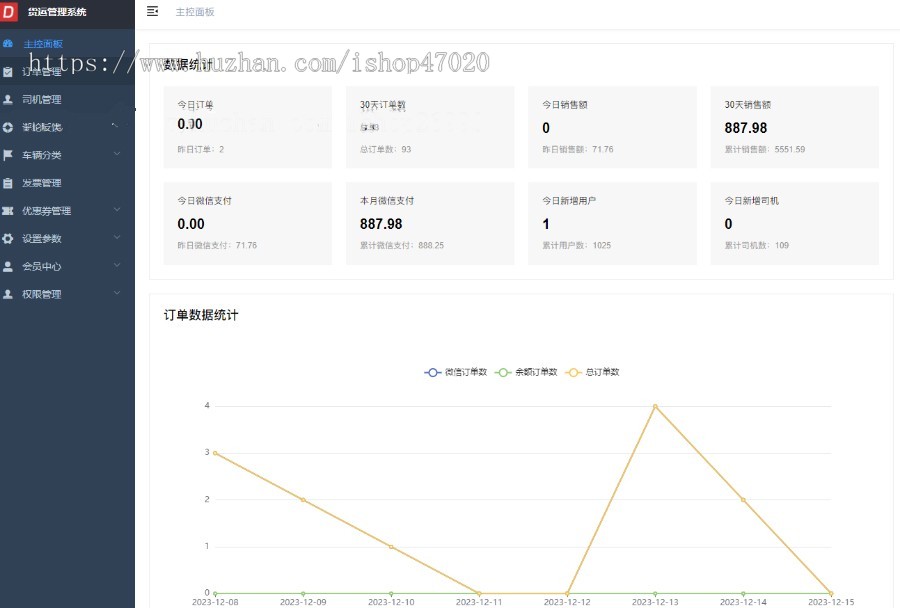Click 累计销售额: 5551.59 text

[x=765, y=149]
